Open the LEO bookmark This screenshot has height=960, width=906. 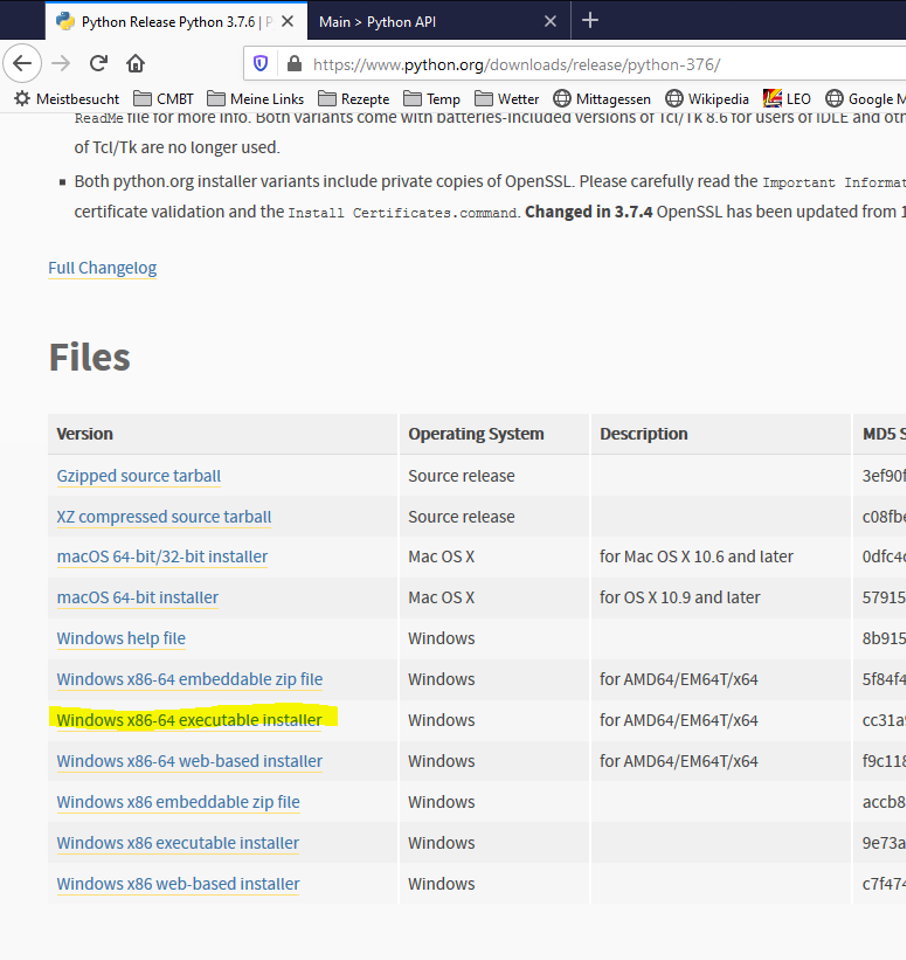pyautogui.click(x=786, y=98)
